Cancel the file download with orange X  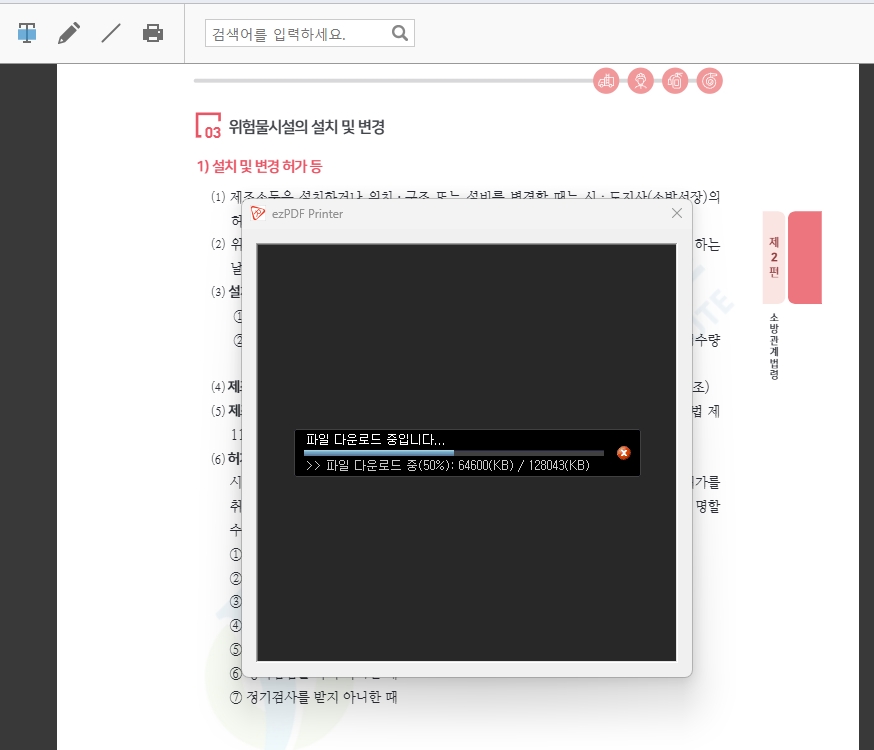[624, 453]
